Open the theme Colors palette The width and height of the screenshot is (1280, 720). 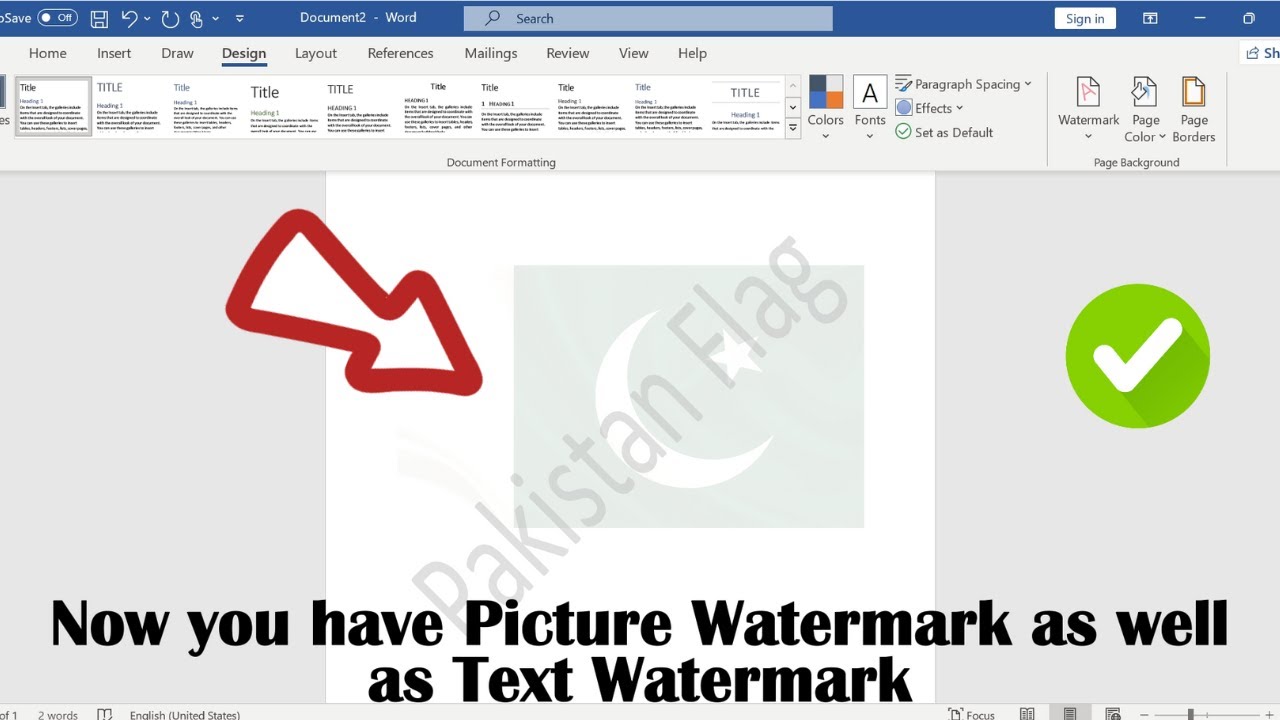tap(825, 92)
